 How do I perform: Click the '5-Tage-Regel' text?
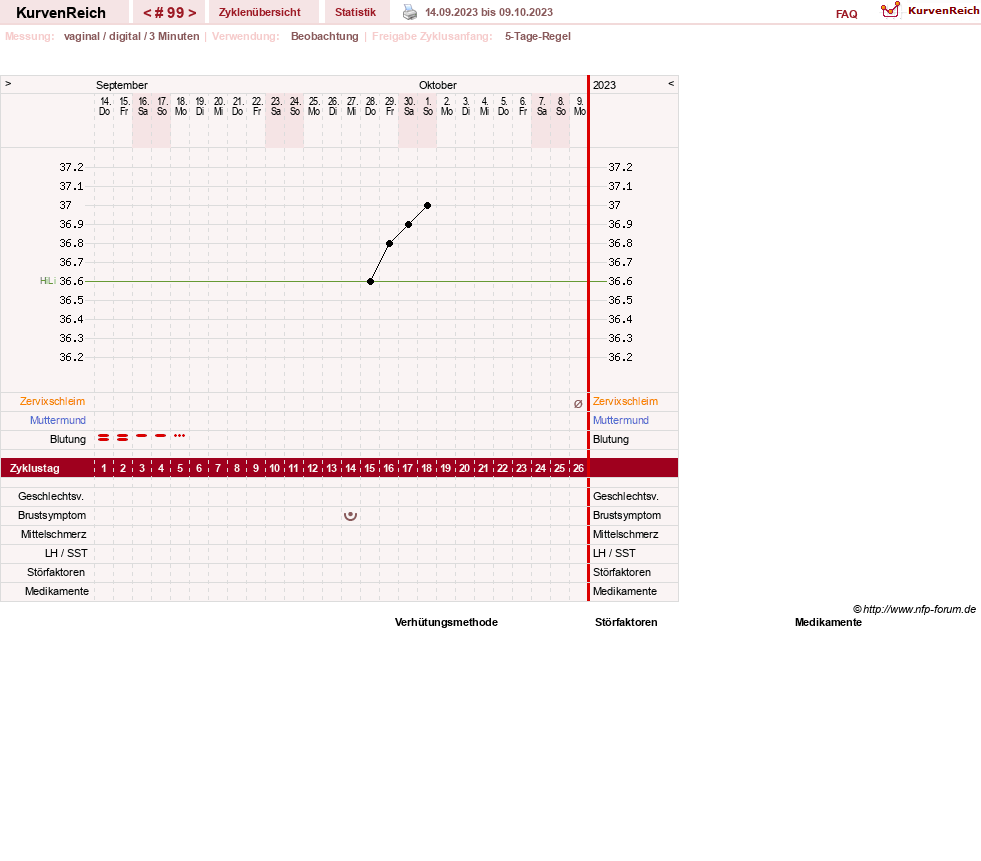[538, 36]
